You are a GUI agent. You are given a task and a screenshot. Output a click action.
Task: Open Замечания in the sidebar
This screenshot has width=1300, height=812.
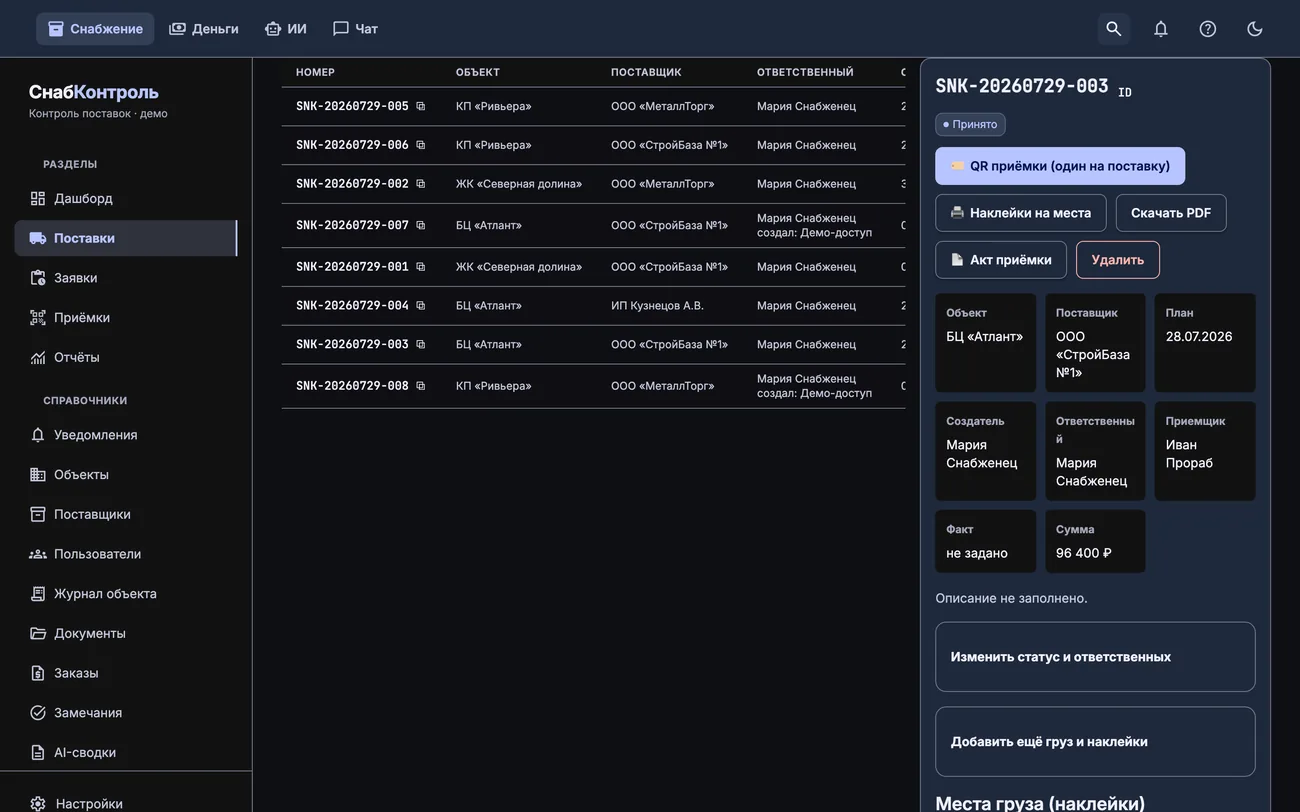(x=125, y=713)
